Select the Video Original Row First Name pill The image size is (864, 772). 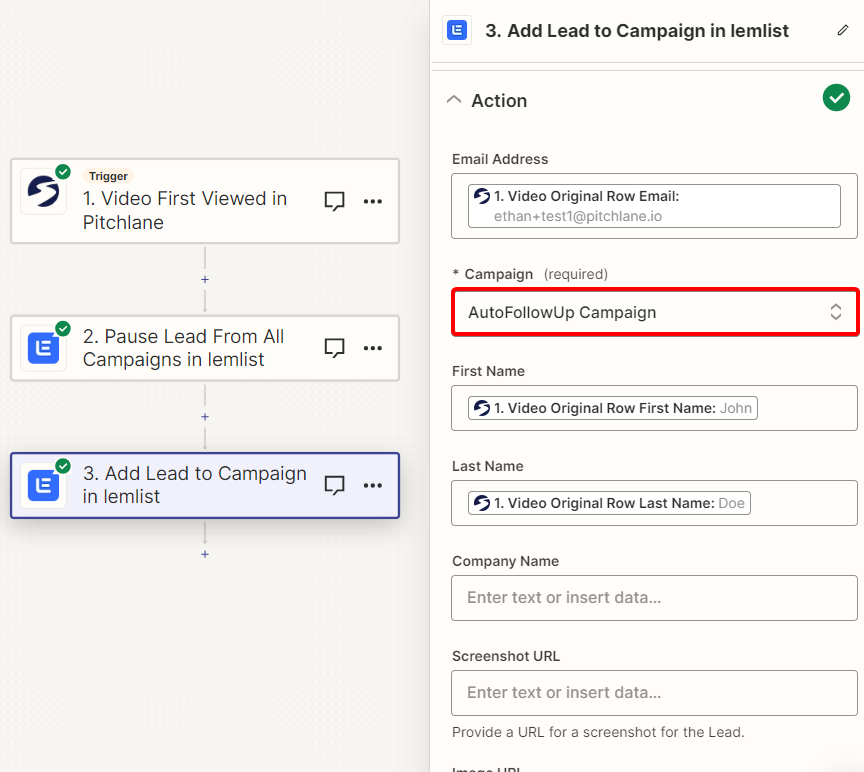(x=613, y=408)
